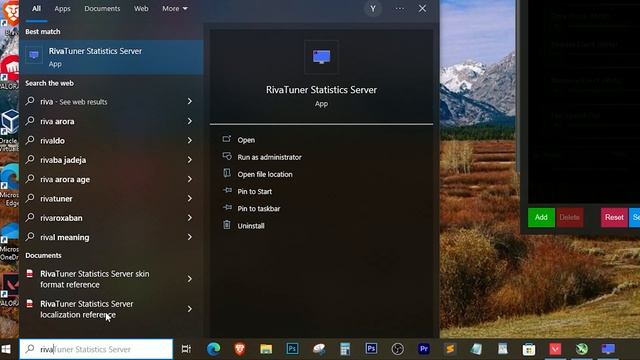
Task: Select the 'rivaldo' web suggestion
Action: pyautogui.click(x=52, y=141)
